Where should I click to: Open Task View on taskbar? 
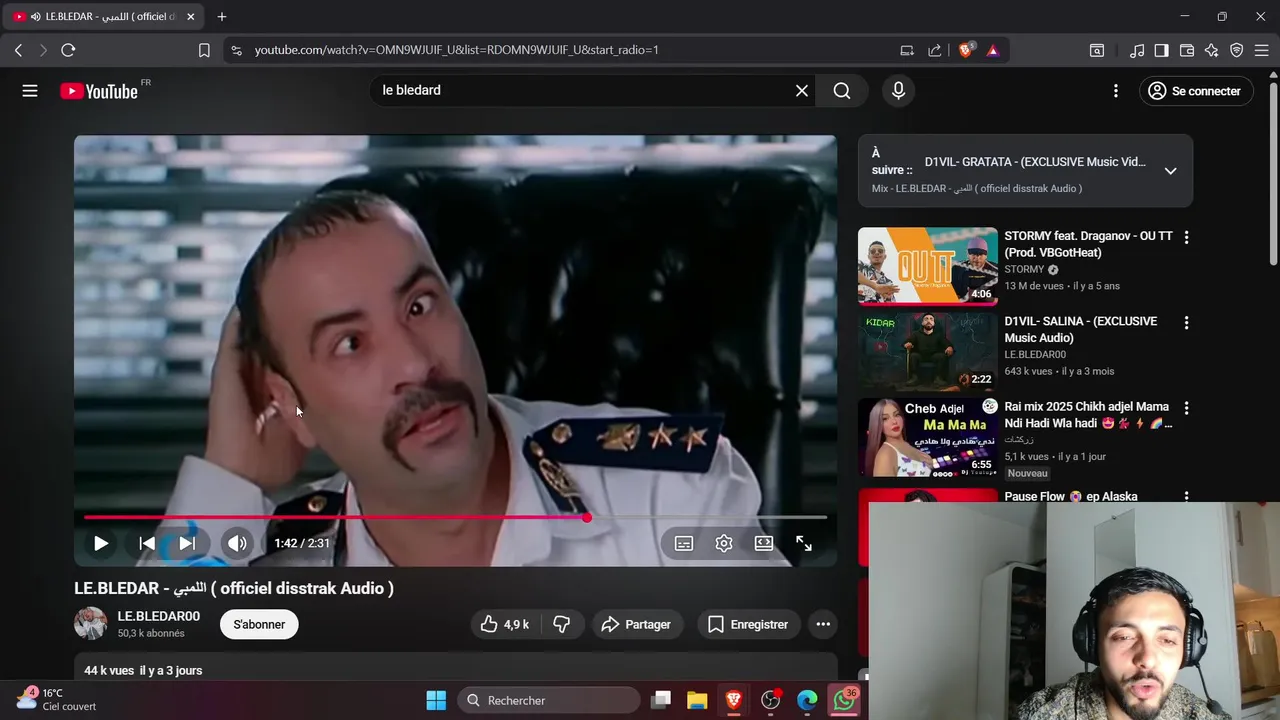coord(661,701)
